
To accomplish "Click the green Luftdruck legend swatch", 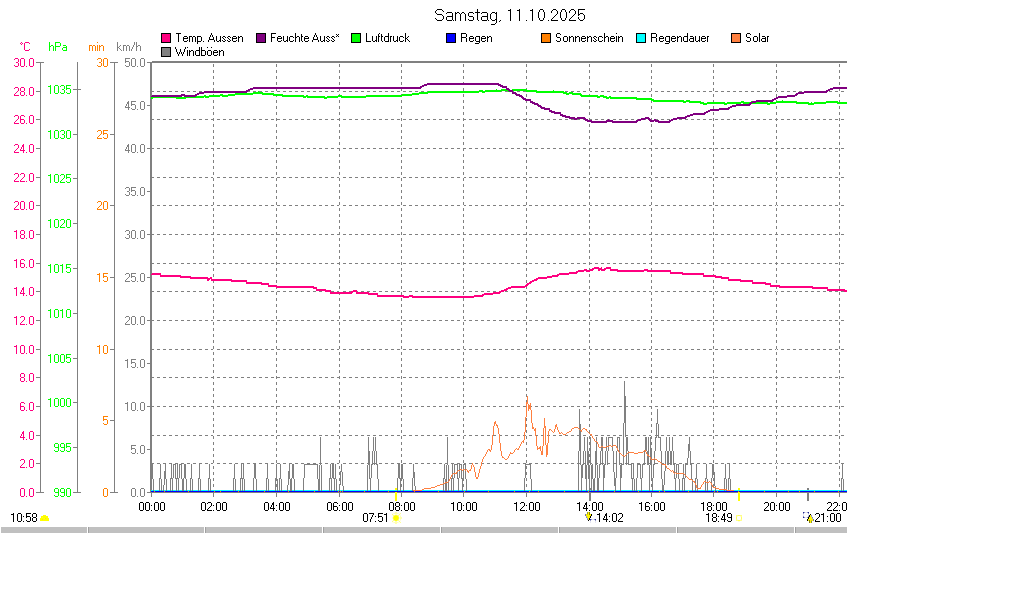I will point(356,38).
